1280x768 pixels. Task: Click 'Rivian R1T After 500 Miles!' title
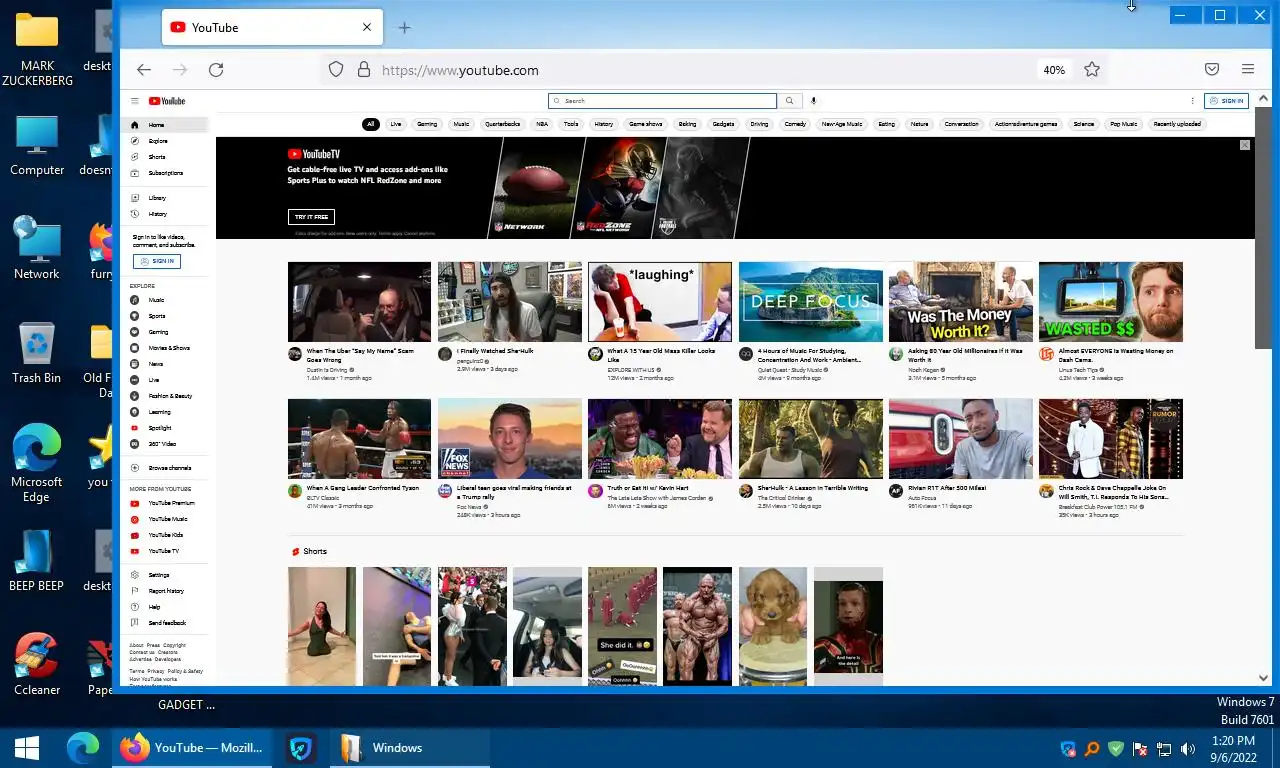947,488
